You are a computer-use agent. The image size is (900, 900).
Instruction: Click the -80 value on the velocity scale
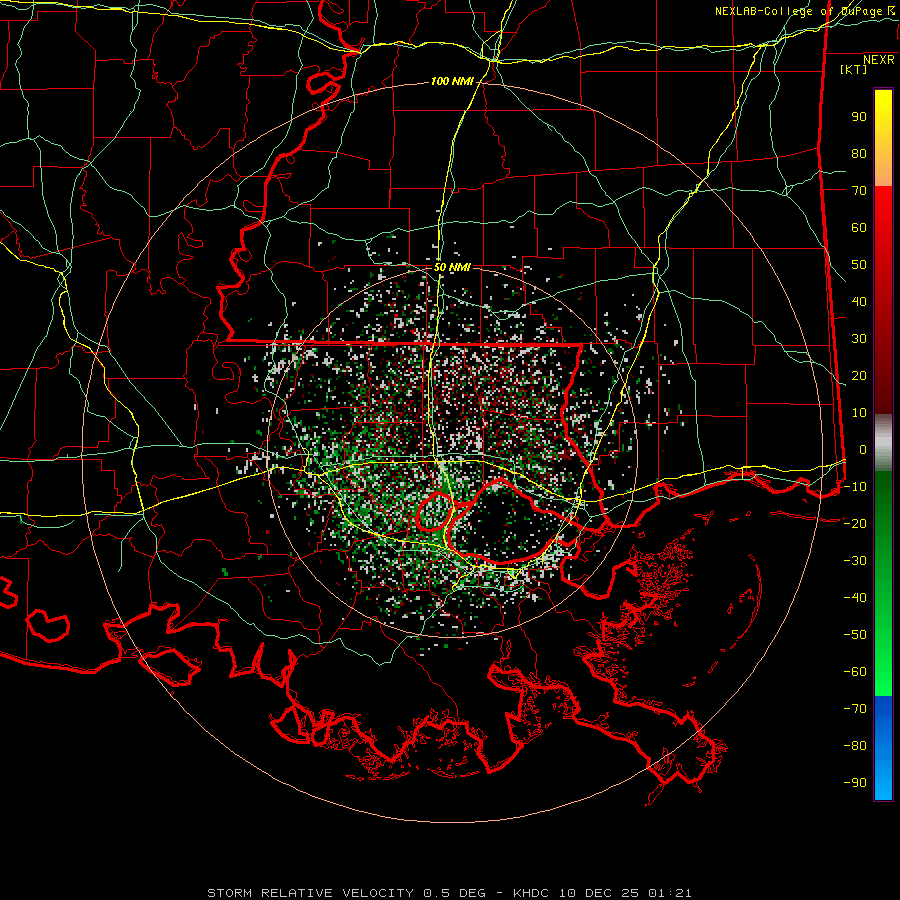pyautogui.click(x=855, y=746)
